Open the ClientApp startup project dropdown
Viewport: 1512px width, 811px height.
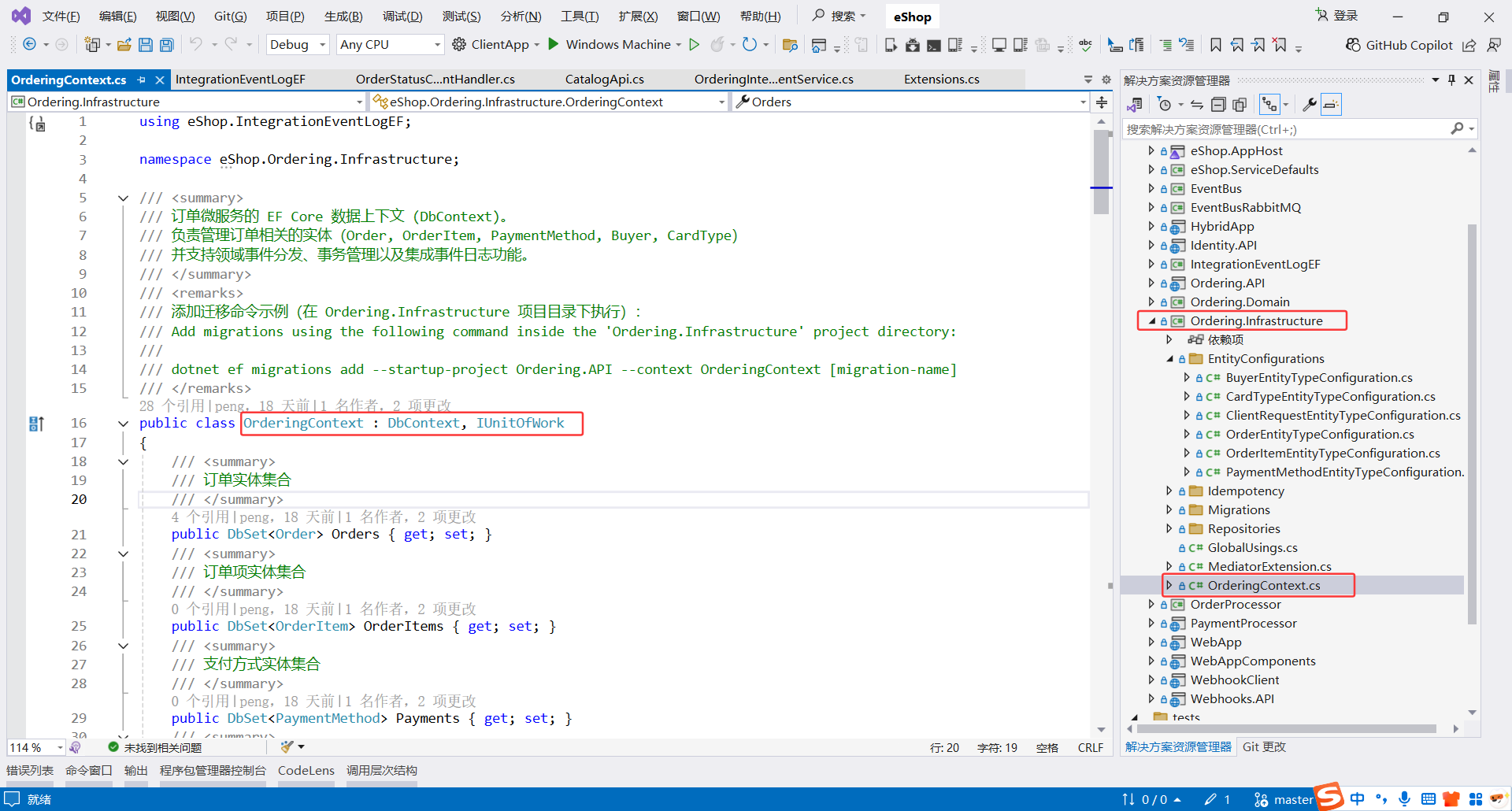[x=537, y=45]
